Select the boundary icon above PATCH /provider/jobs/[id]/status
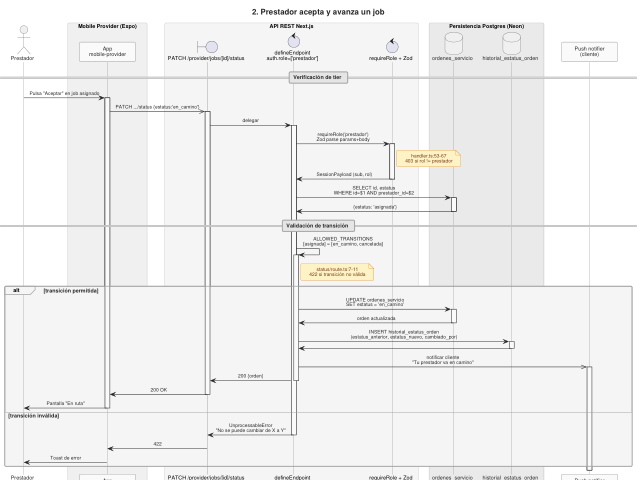Image resolution: width=640 pixels, height=480 pixels. pos(207,47)
